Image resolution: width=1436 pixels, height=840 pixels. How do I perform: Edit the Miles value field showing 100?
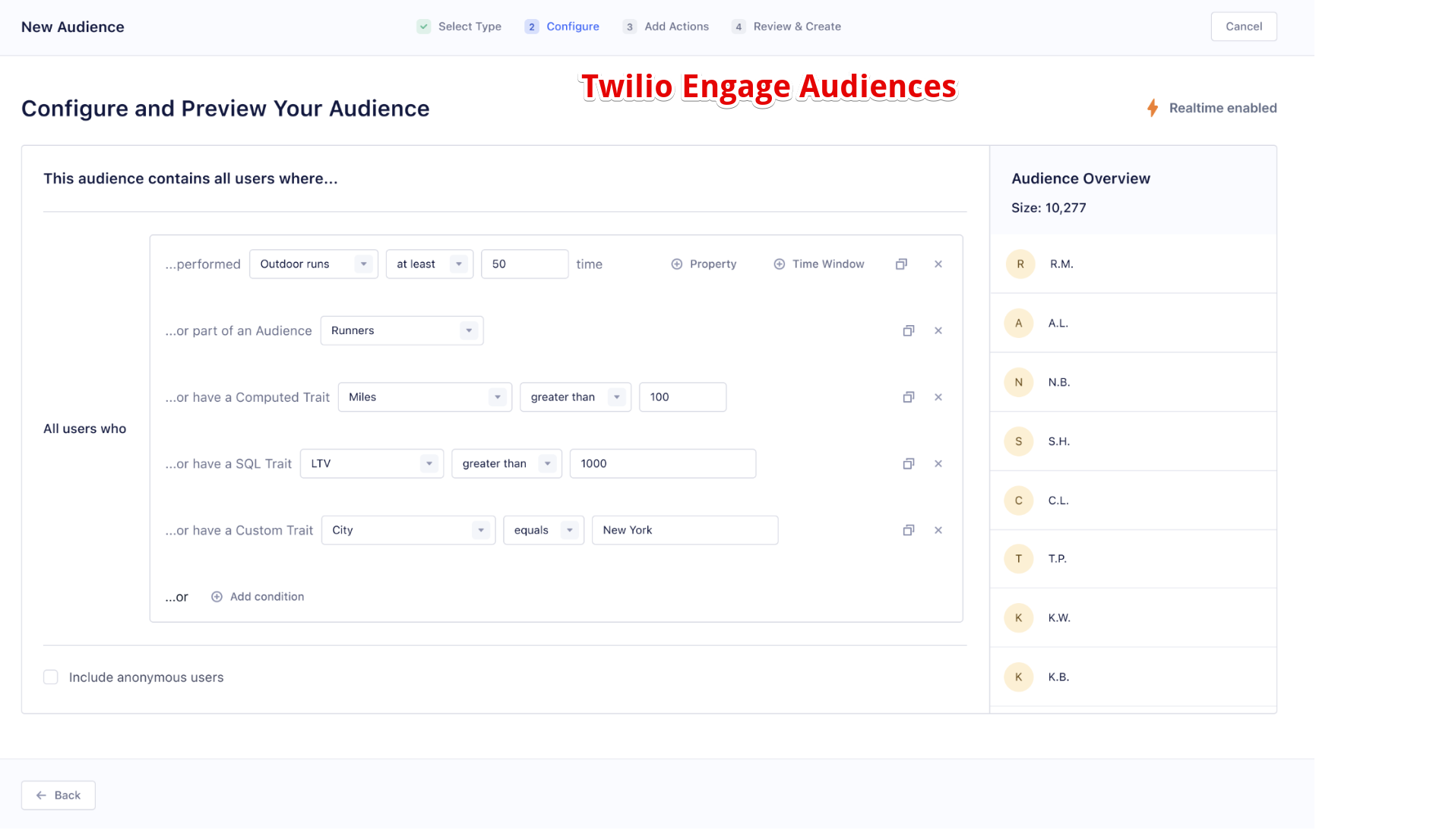pyautogui.click(x=683, y=397)
